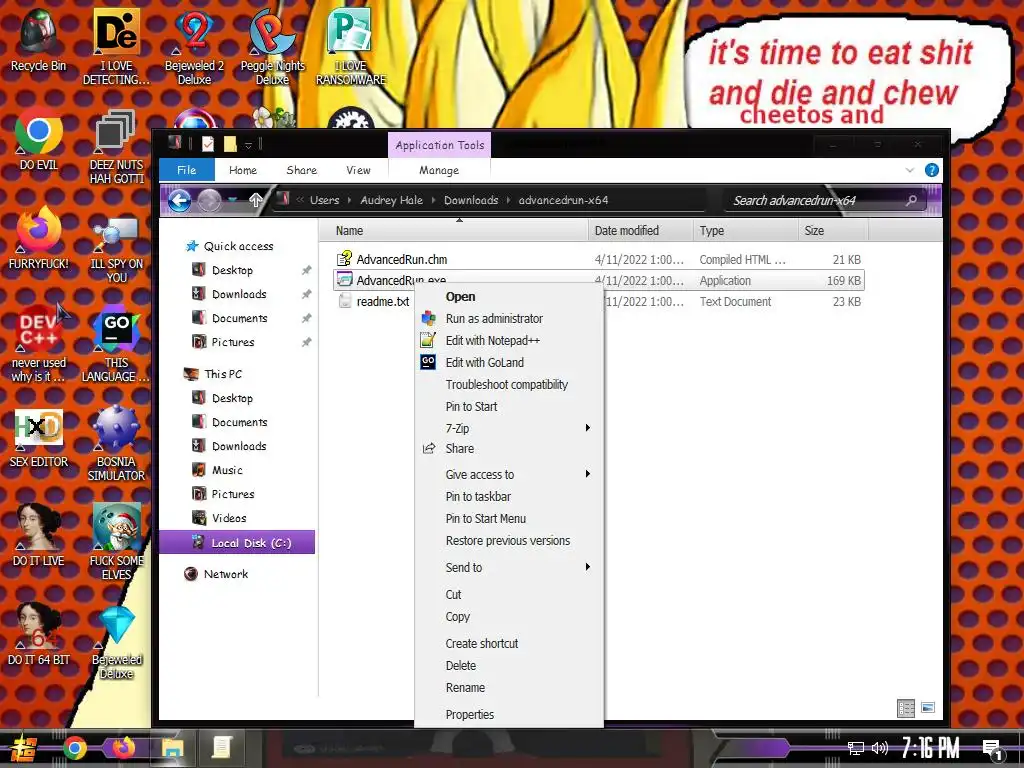This screenshot has height=768, width=1024.
Task: Launch FURRYFUCK! Firefox desktop shortcut
Action: [x=39, y=238]
